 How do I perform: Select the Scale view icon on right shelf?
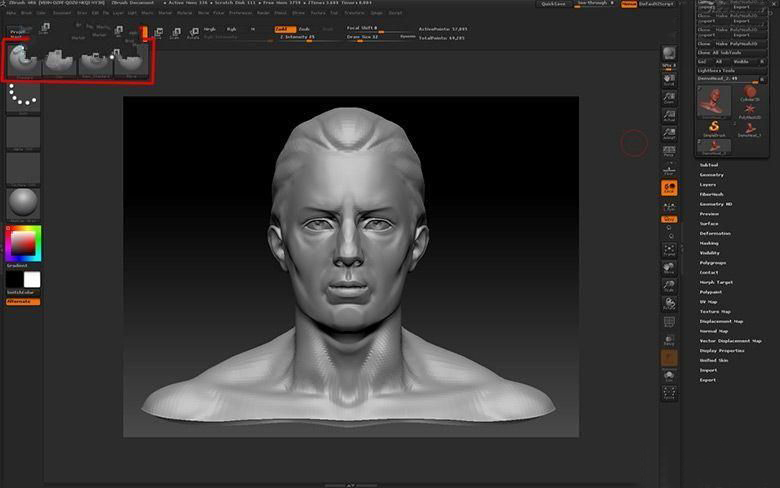coord(669,286)
